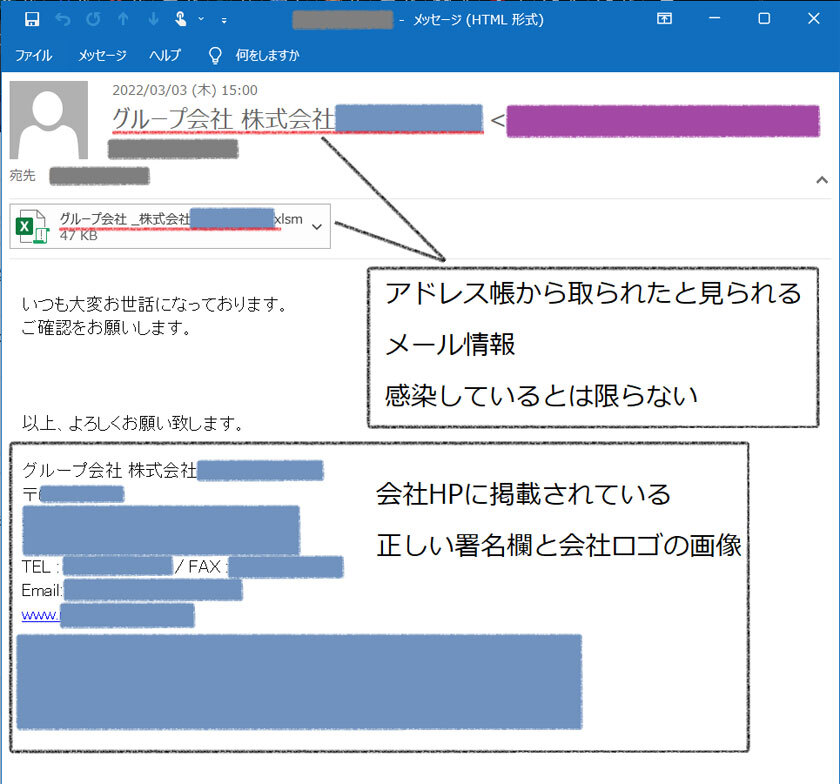Screen dimensions: 840x784
Task: Open the ヘルプ tab
Action: 165,55
